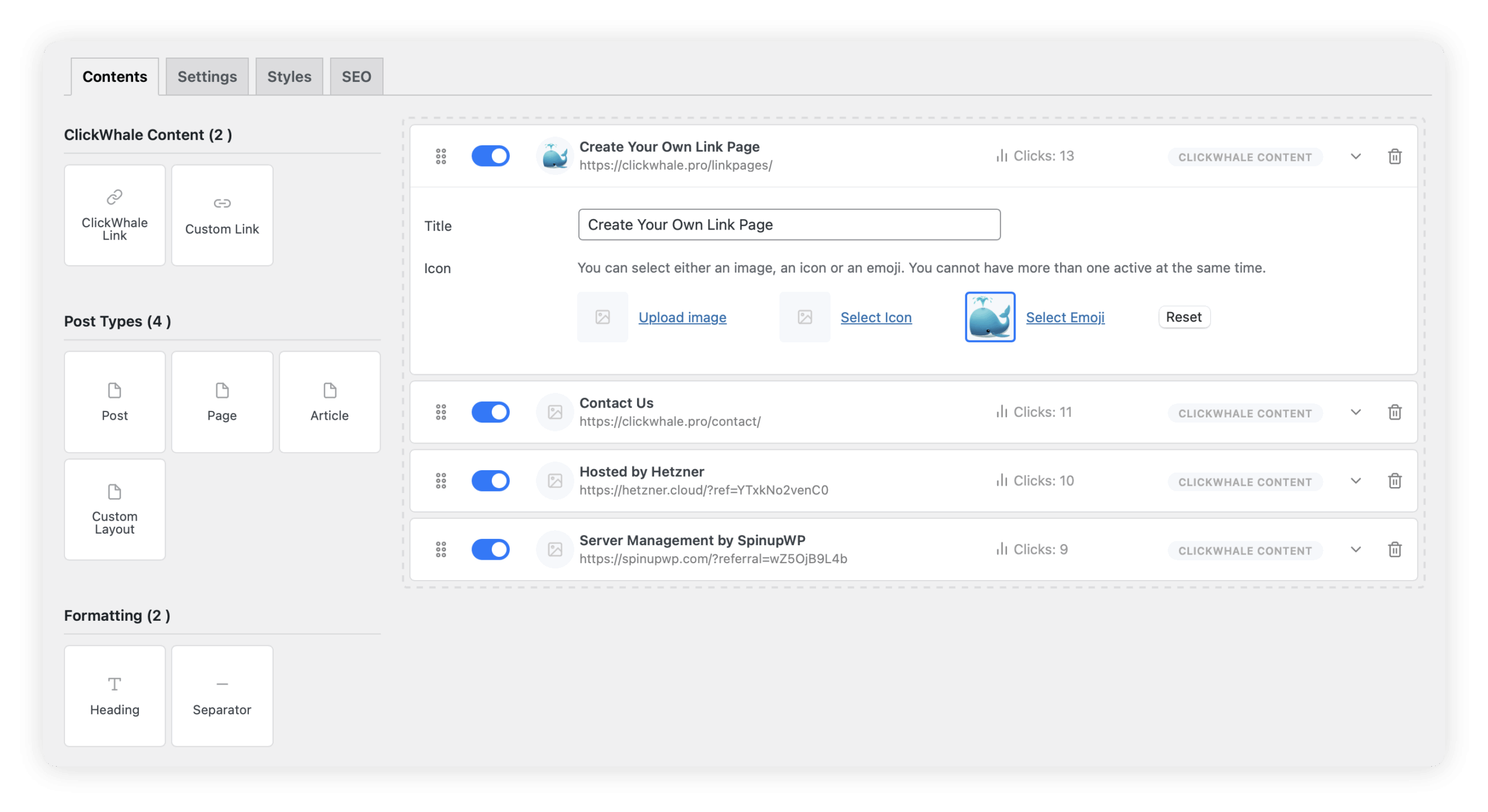Open the SEO tab
1488x812 pixels.
click(x=356, y=76)
